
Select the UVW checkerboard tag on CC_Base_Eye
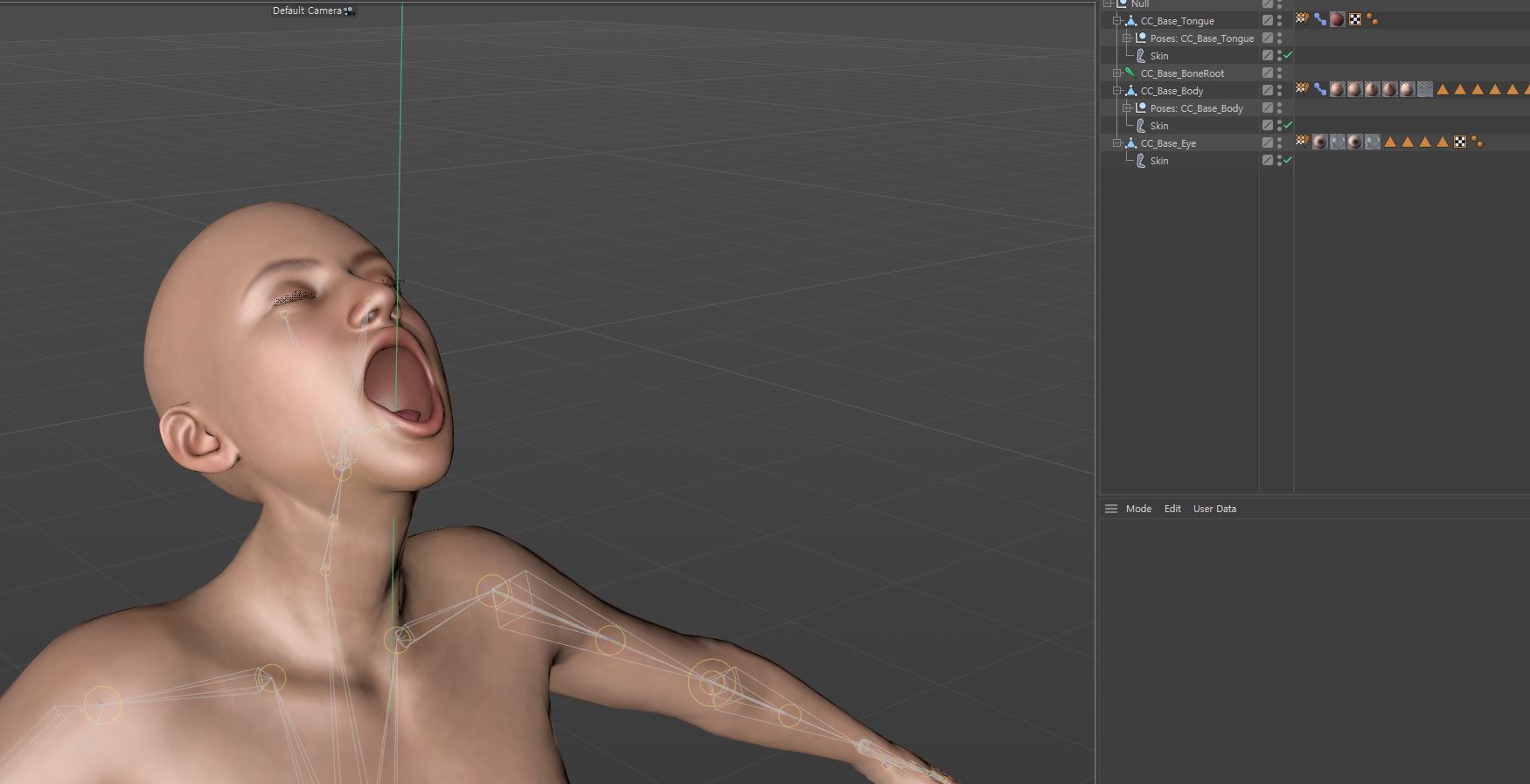point(1460,142)
